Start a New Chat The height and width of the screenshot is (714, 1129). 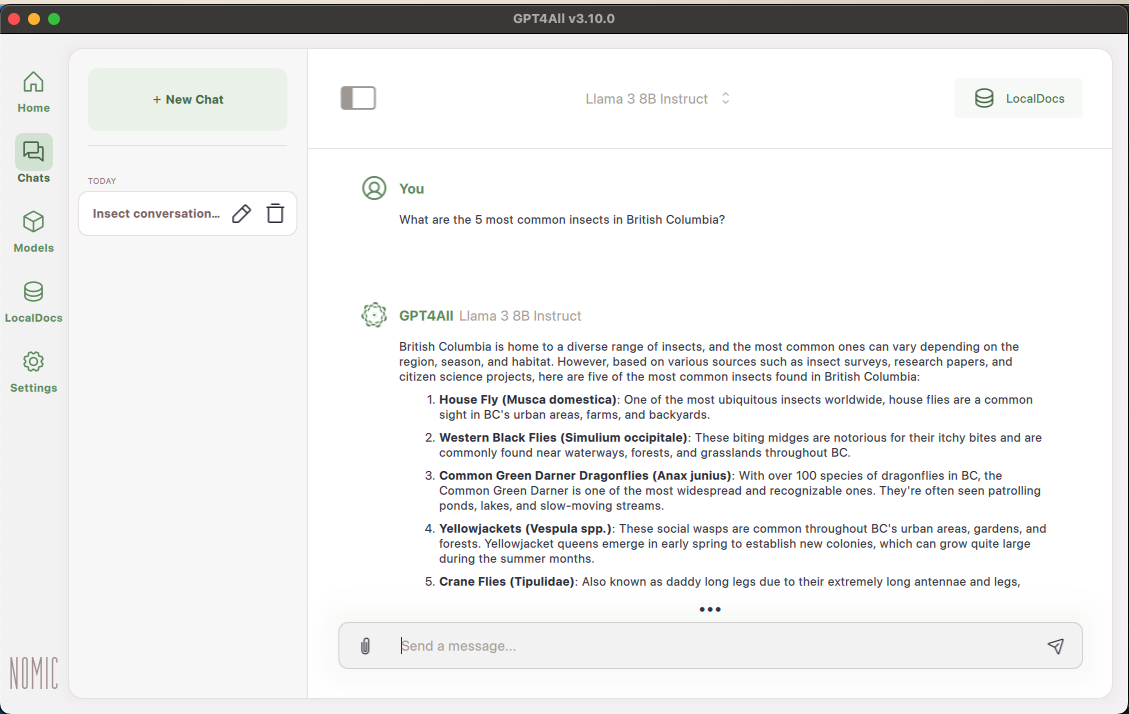pyautogui.click(x=188, y=100)
